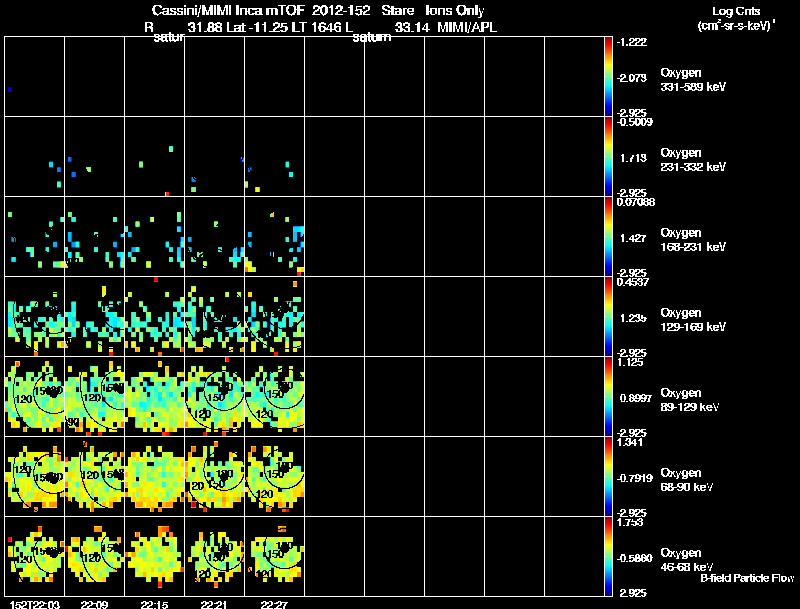Select the 22:03 Oxygen 89-129 keV image
Viewport: 800px width, 609px height.
tap(35, 396)
